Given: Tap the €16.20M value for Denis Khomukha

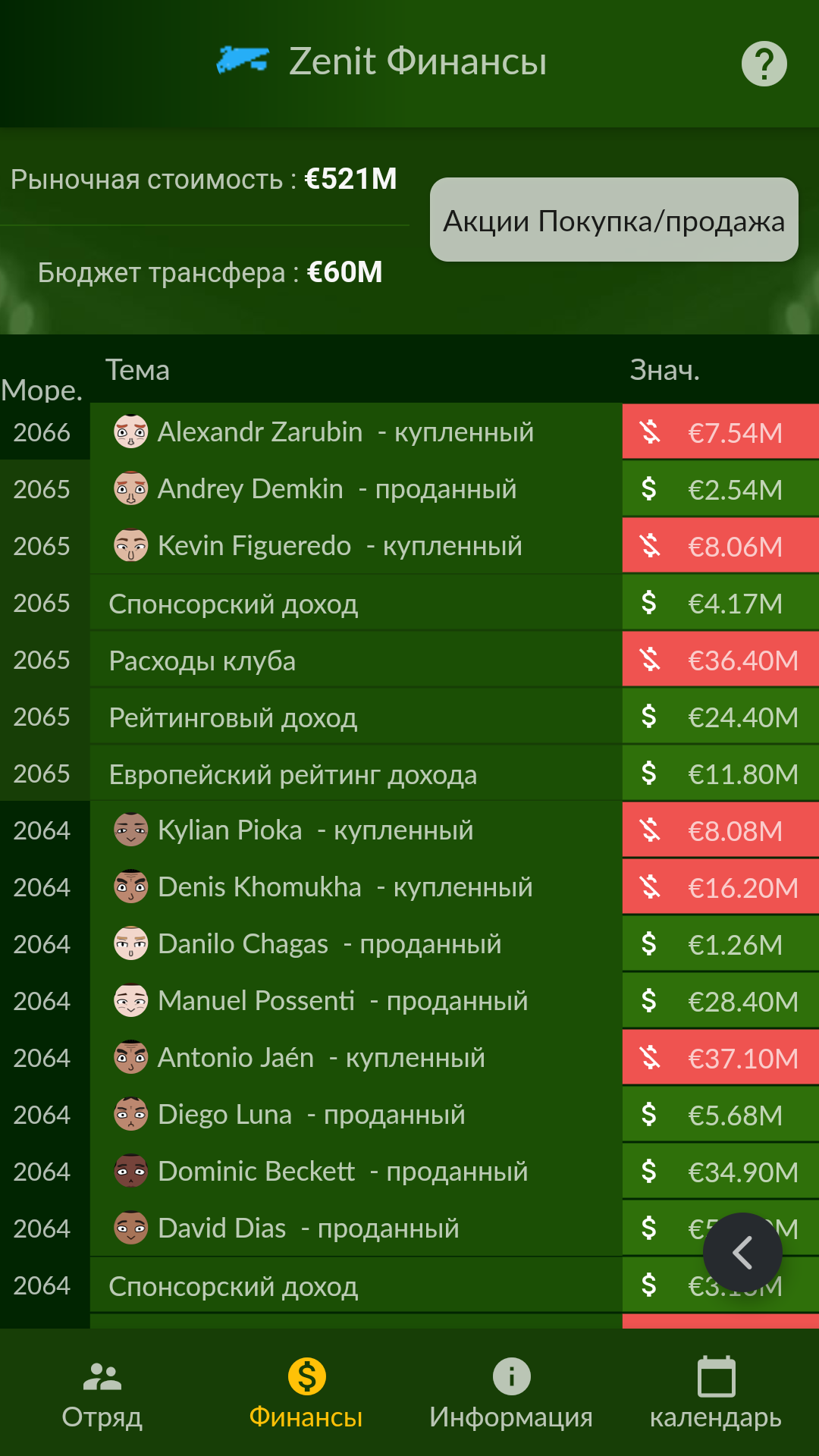Looking at the screenshot, I should click(x=742, y=887).
